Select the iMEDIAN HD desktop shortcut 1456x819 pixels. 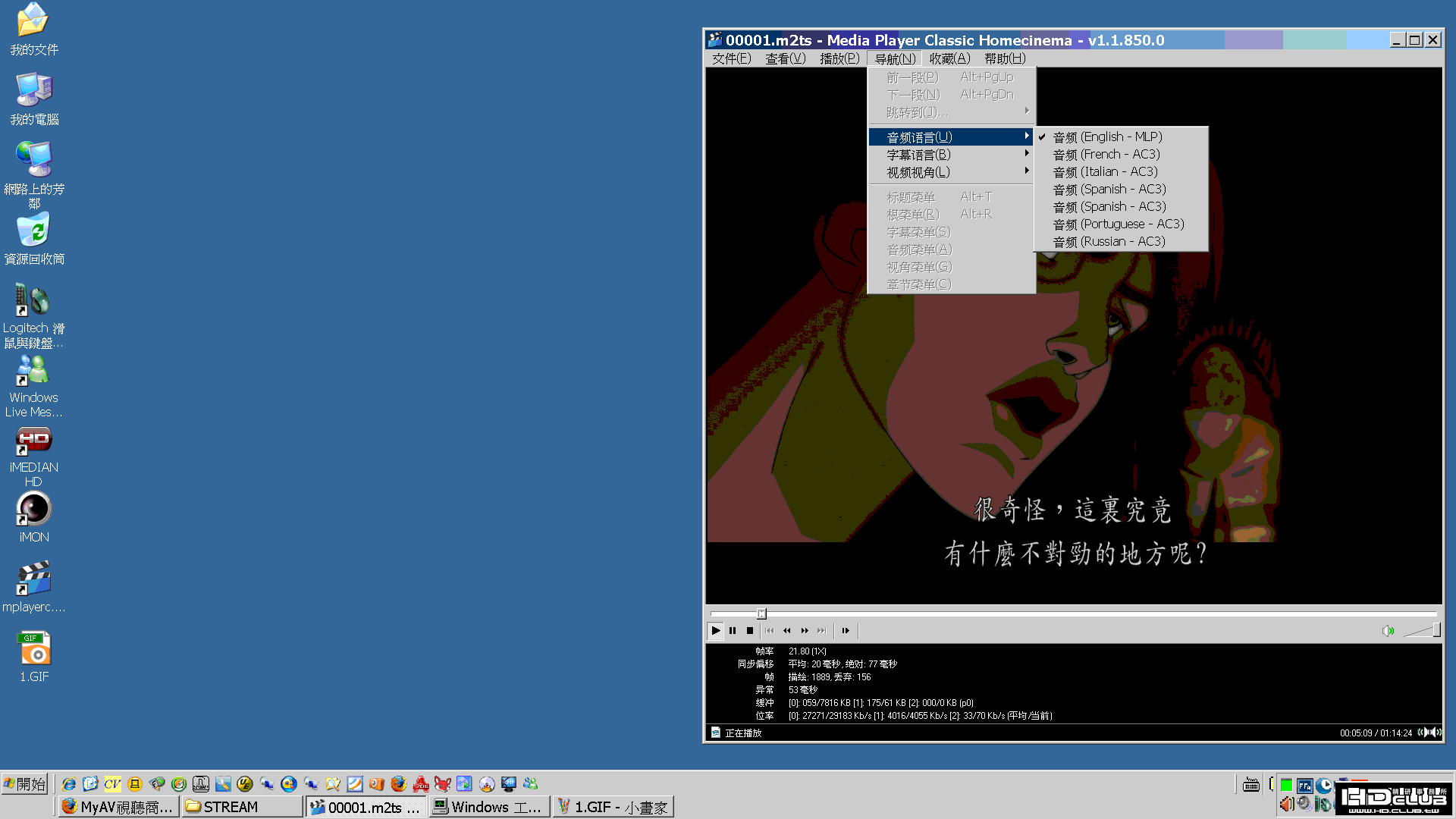[33, 456]
